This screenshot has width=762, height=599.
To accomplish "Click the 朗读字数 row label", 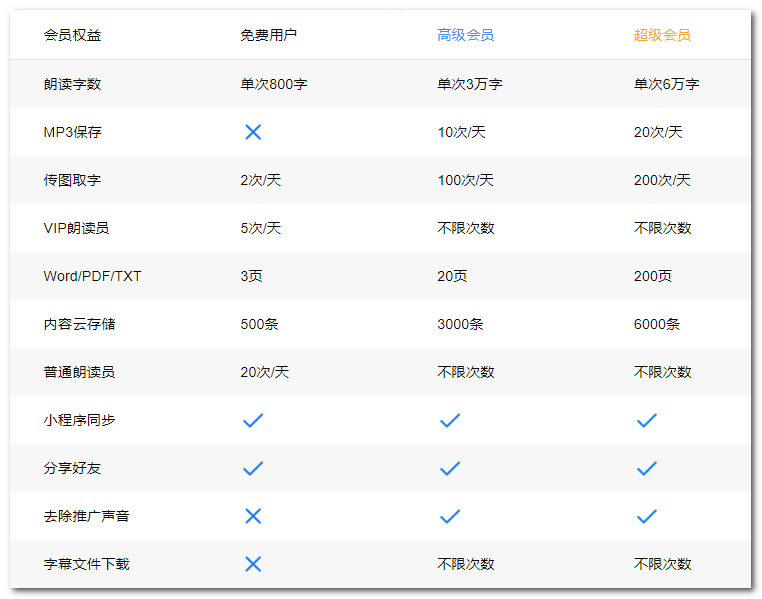I will click(x=72, y=84).
